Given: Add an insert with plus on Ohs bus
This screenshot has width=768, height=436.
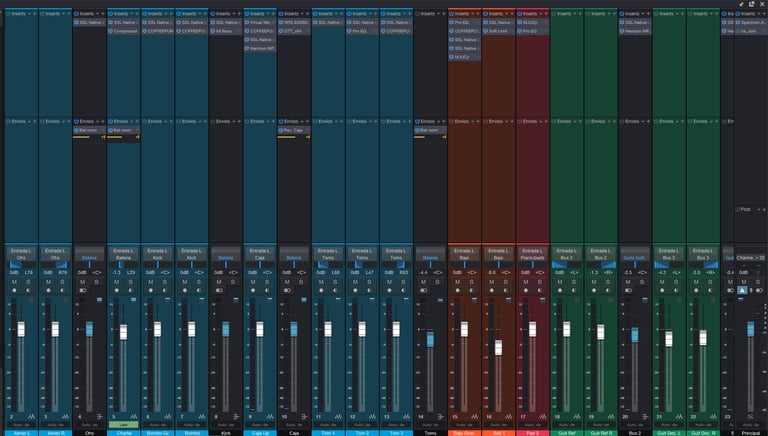Looking at the screenshot, I should pyautogui.click(x=102, y=14).
